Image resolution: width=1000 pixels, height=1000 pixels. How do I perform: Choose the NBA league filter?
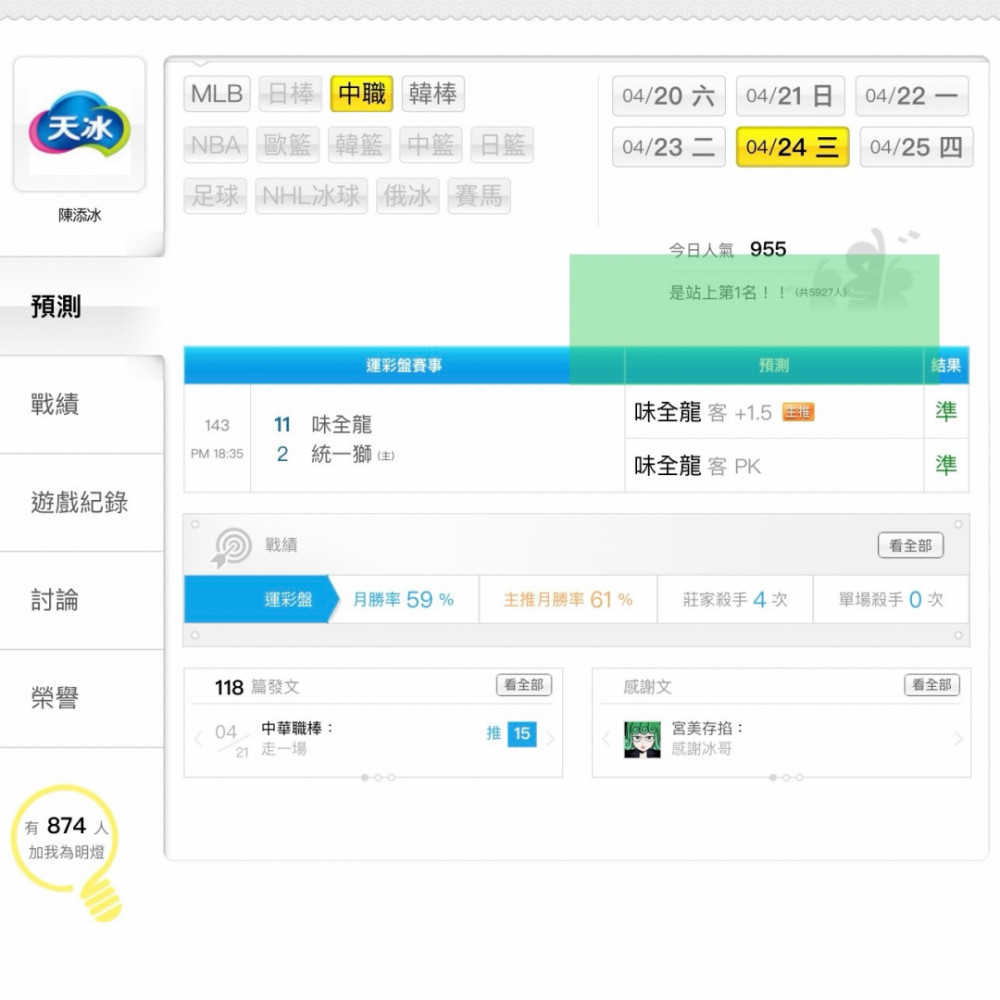(x=216, y=145)
